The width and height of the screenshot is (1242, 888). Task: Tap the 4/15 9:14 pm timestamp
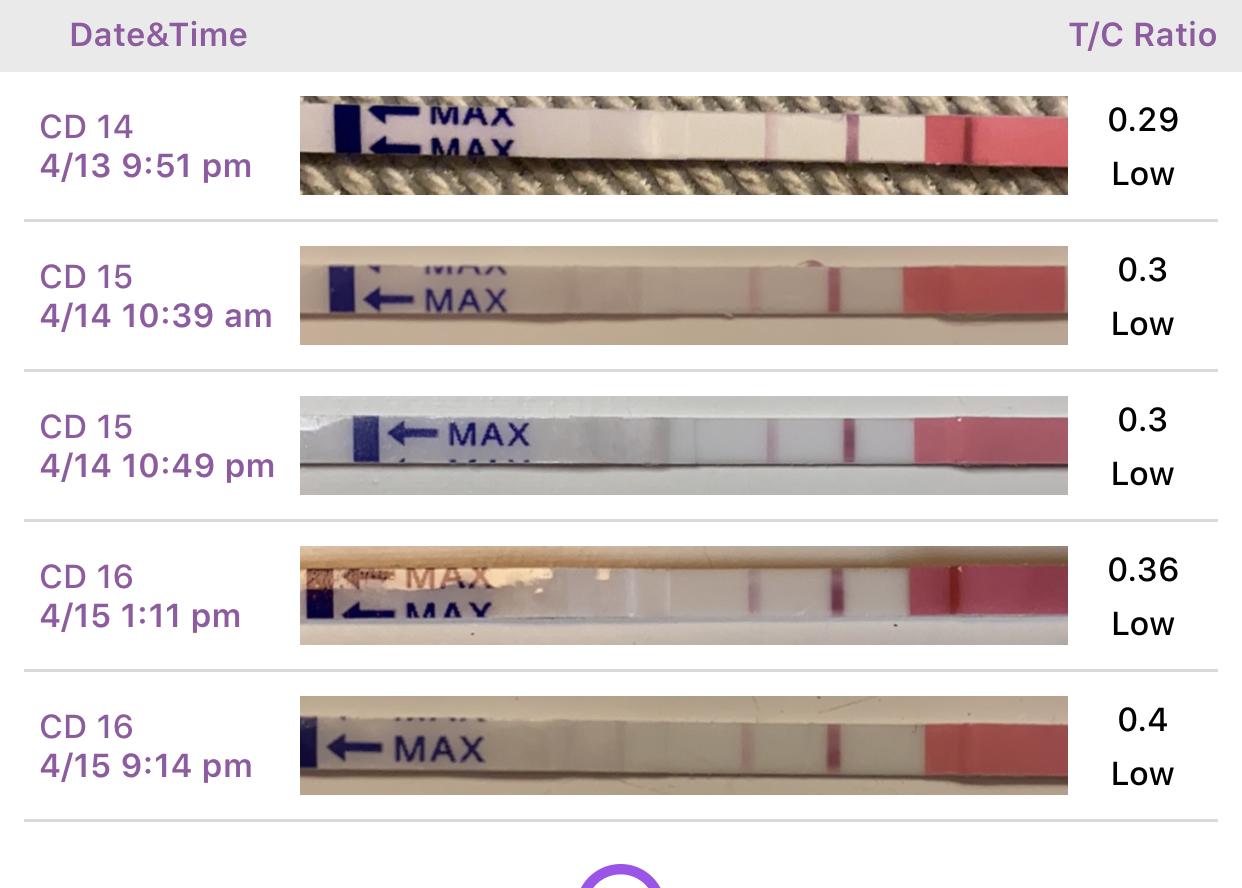pyautogui.click(x=146, y=766)
